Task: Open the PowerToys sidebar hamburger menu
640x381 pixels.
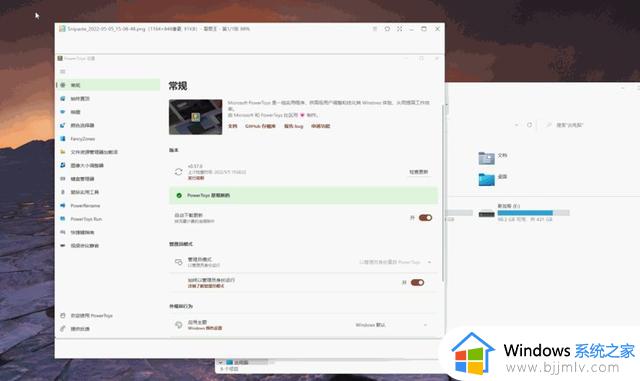Action: (x=62, y=71)
